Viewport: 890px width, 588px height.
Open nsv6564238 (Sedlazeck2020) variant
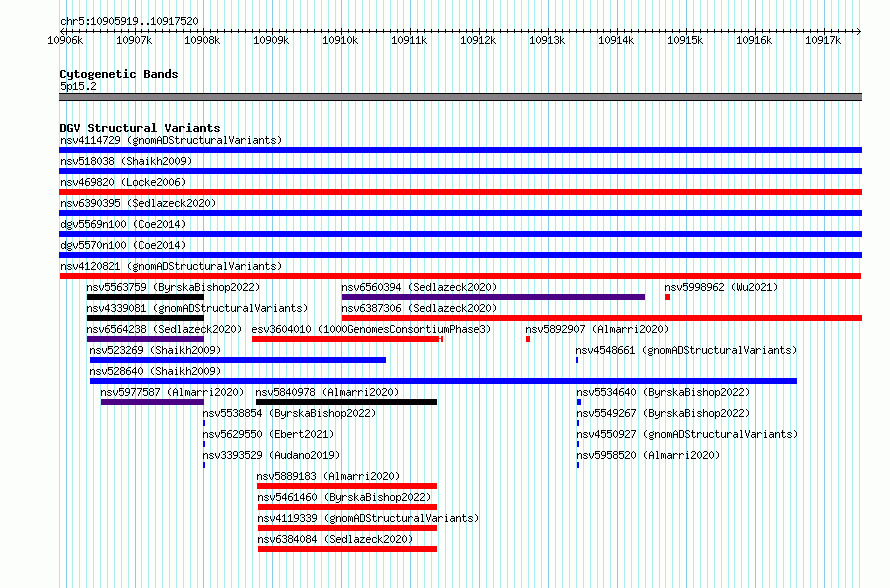pos(164,329)
